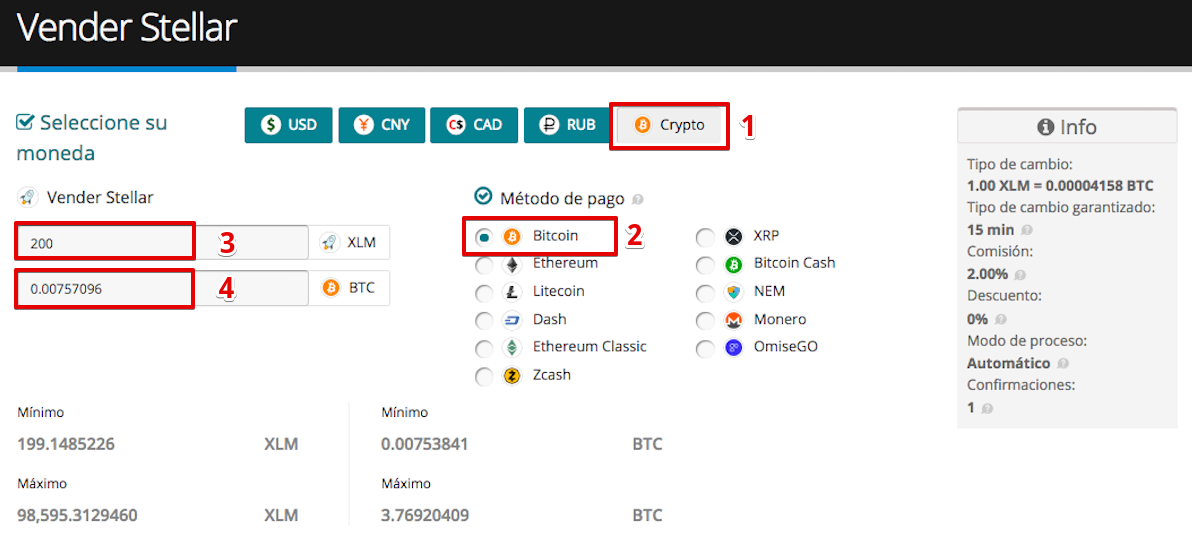
Task: Click the yen icon on CNY button
Action: [363, 125]
